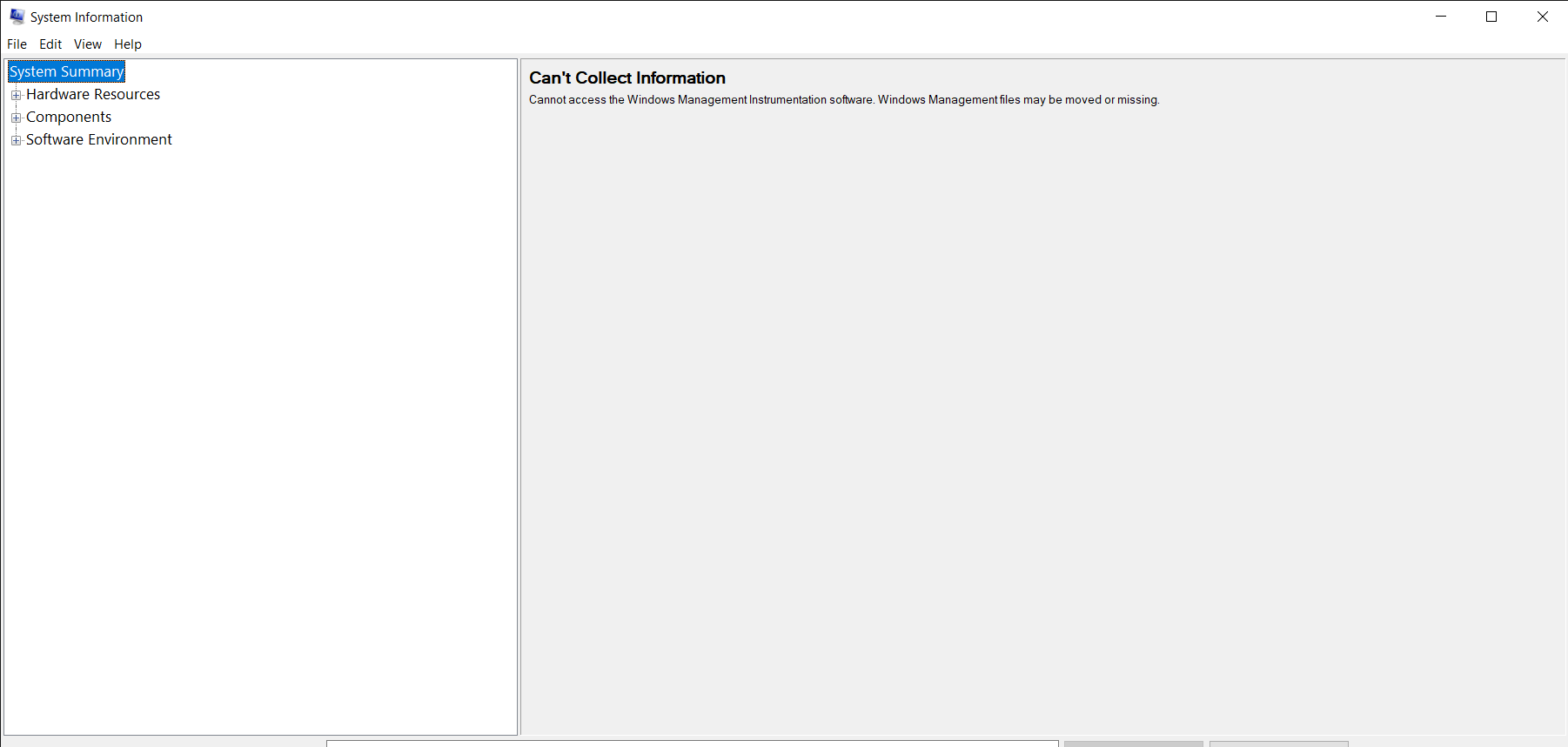Click the Can't Collect Information heading

coord(627,77)
